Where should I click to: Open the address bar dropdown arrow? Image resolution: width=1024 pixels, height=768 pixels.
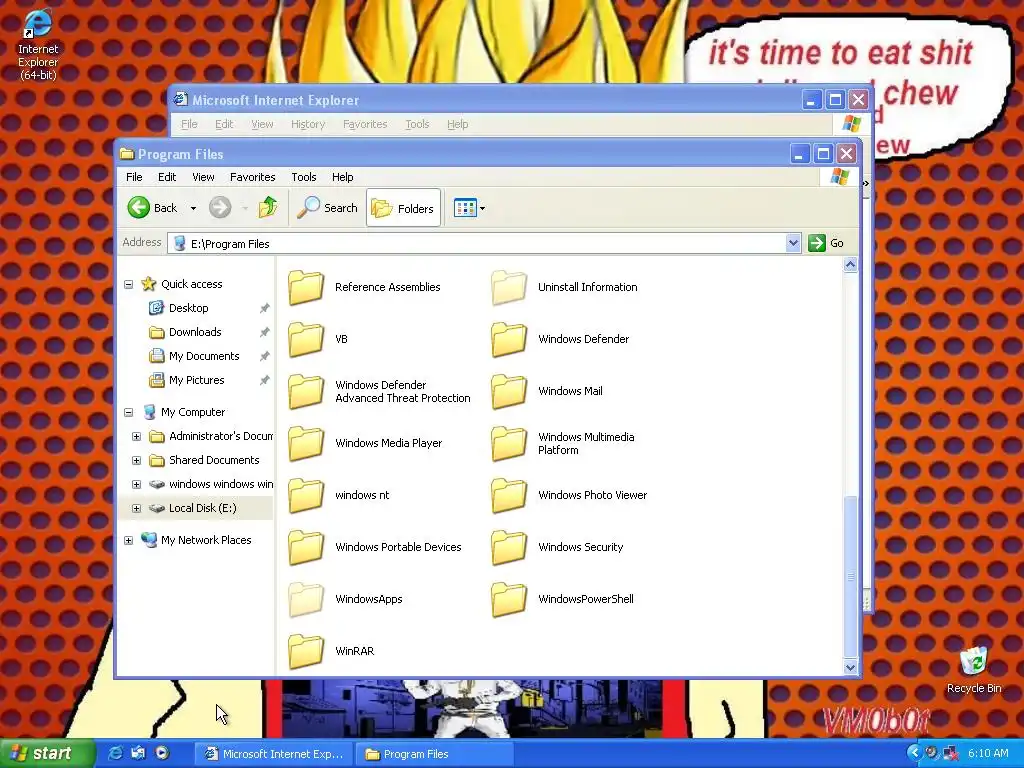[793, 244]
